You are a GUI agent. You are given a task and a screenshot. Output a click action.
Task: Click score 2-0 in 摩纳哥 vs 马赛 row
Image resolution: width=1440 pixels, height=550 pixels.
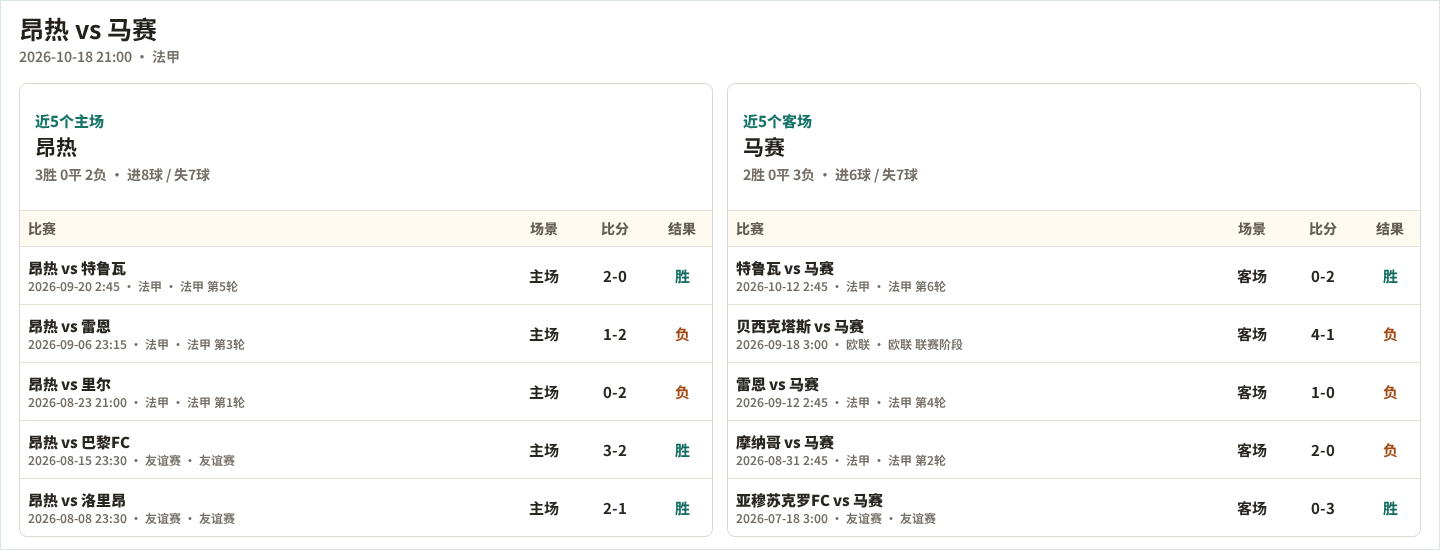1323,450
